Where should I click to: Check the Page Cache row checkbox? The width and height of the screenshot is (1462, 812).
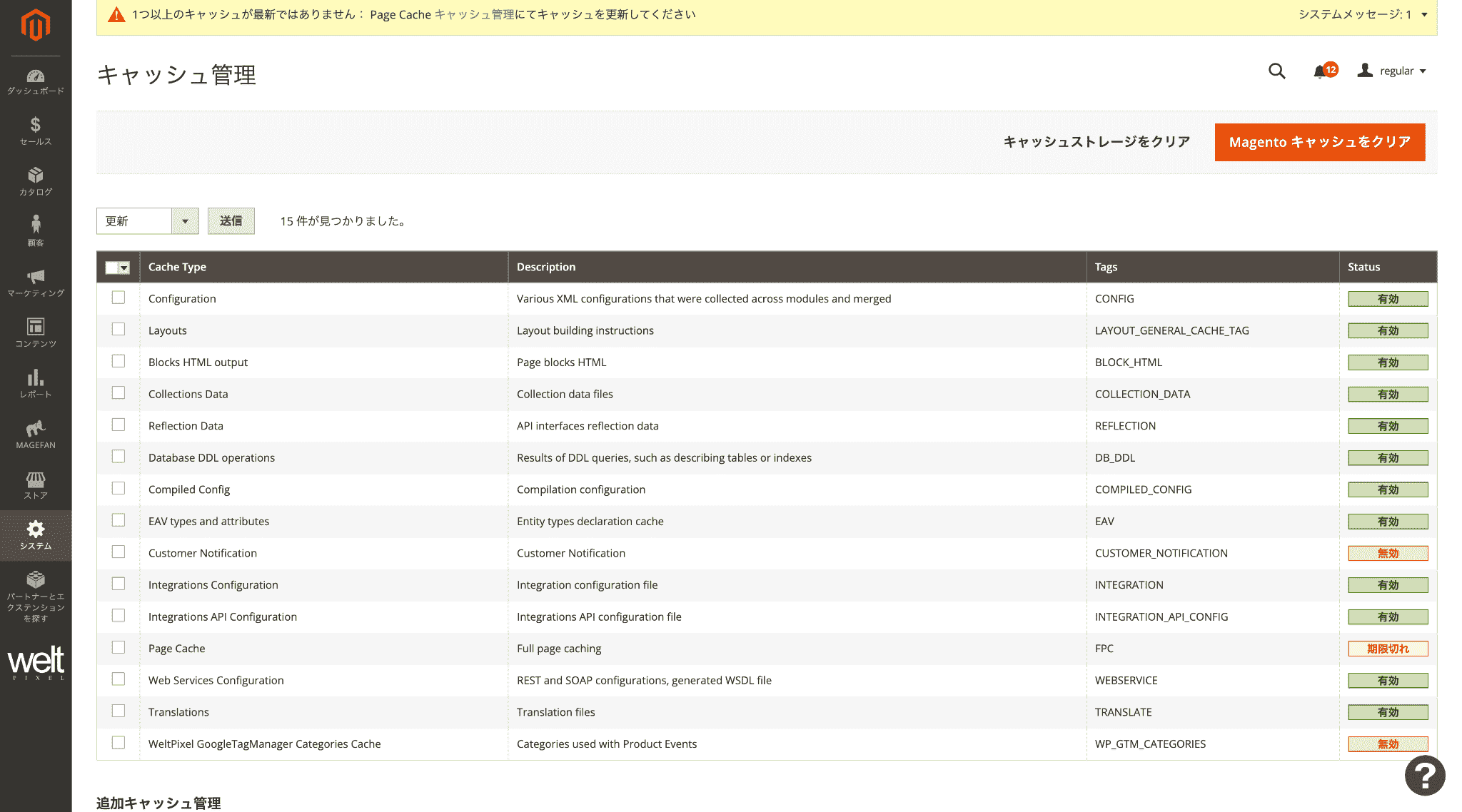(119, 647)
